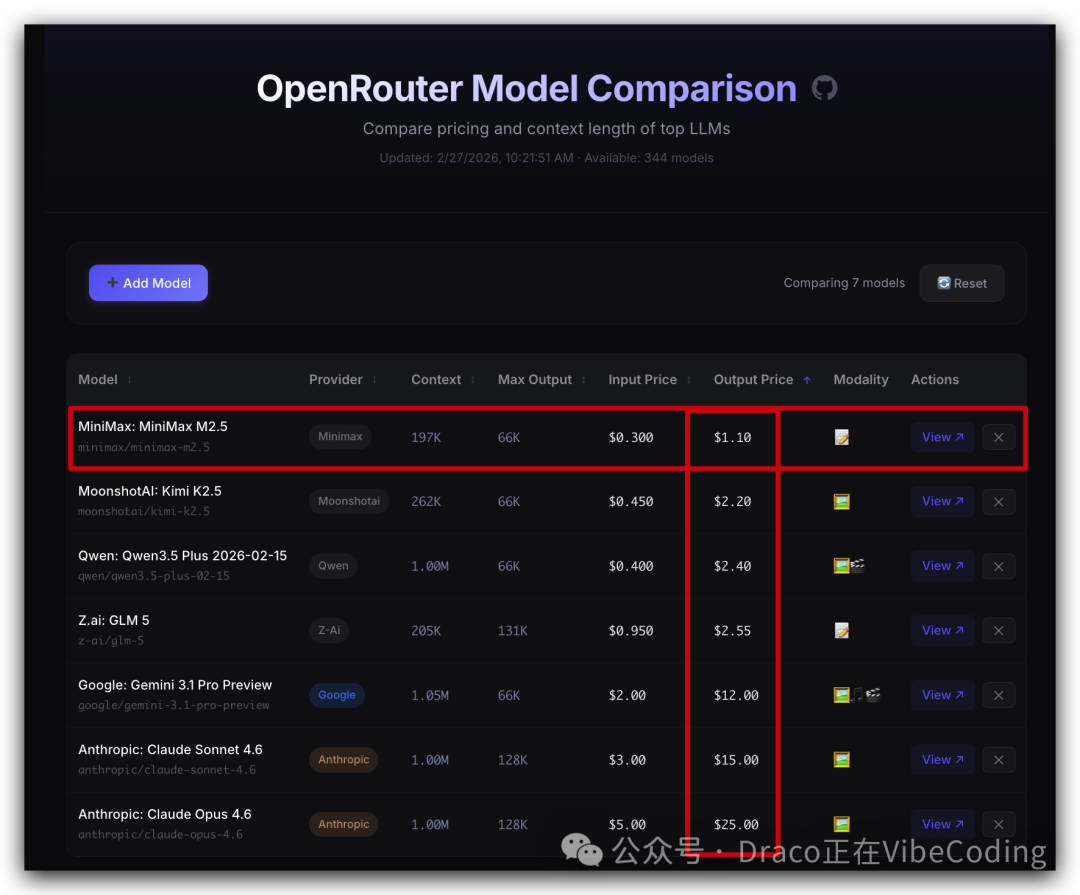The image size is (1080, 895).
Task: Click MiniMax M2.5 text modality icon
Action: tap(842, 438)
